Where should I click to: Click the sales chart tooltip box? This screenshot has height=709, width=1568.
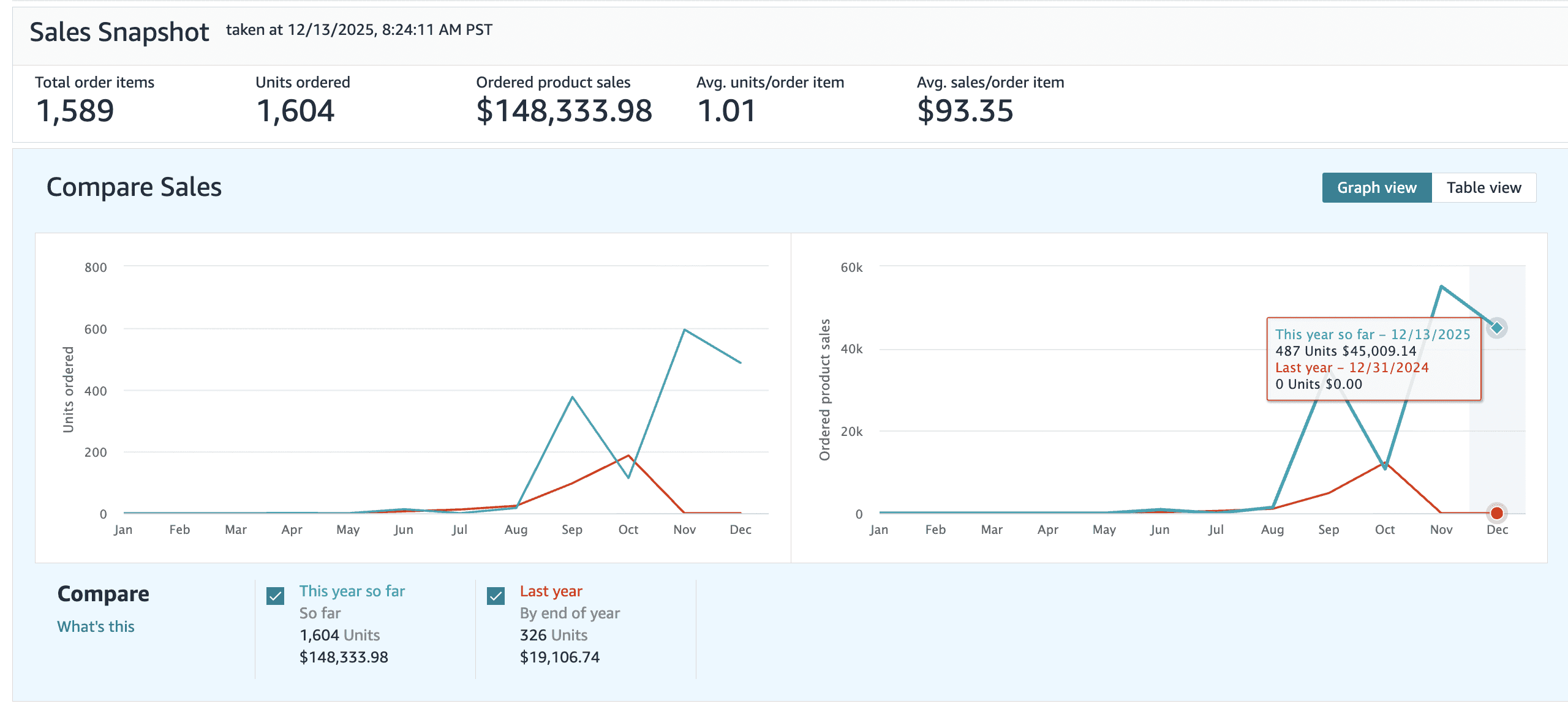click(x=1373, y=359)
